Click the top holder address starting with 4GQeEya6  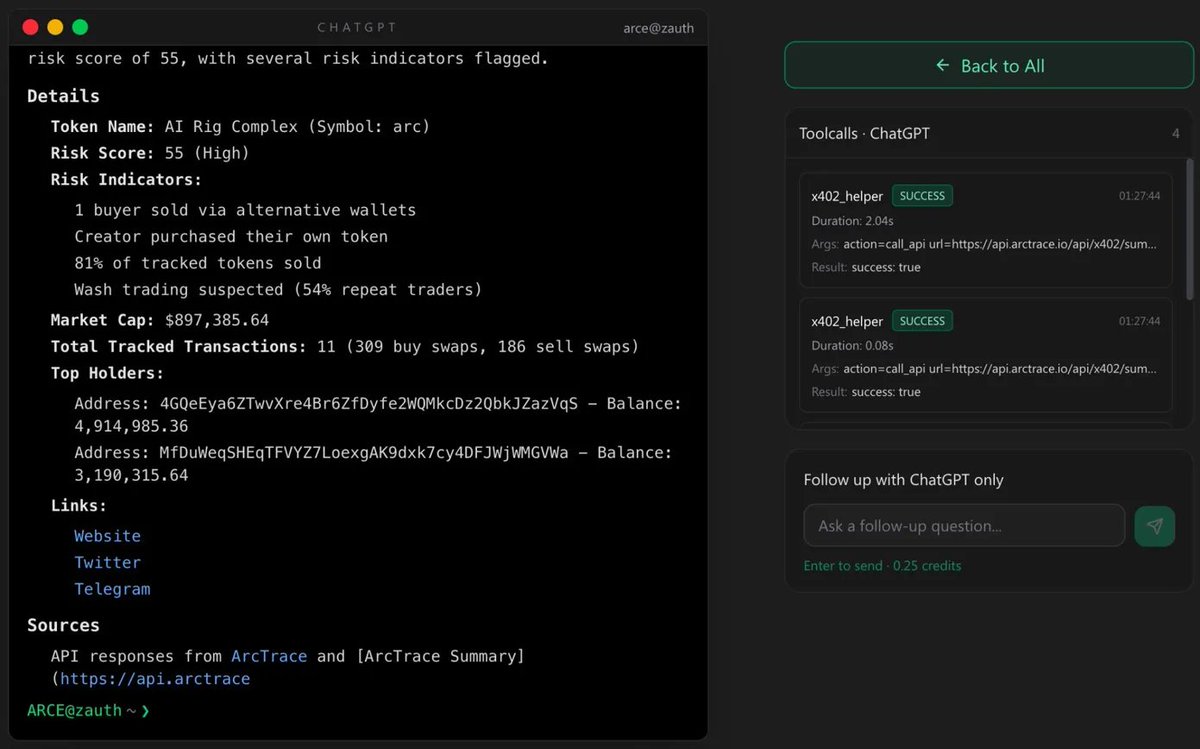coord(369,404)
